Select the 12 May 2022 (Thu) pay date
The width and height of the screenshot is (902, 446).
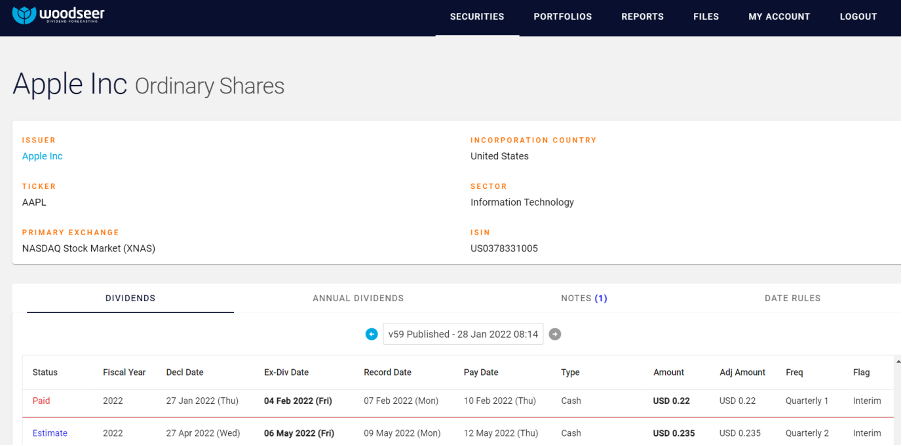(x=500, y=433)
